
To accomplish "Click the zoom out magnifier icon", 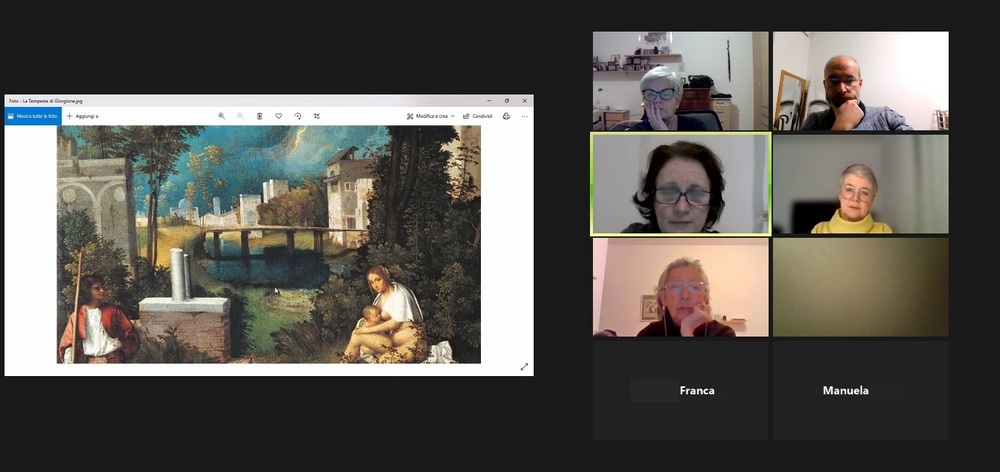I will coord(240,116).
